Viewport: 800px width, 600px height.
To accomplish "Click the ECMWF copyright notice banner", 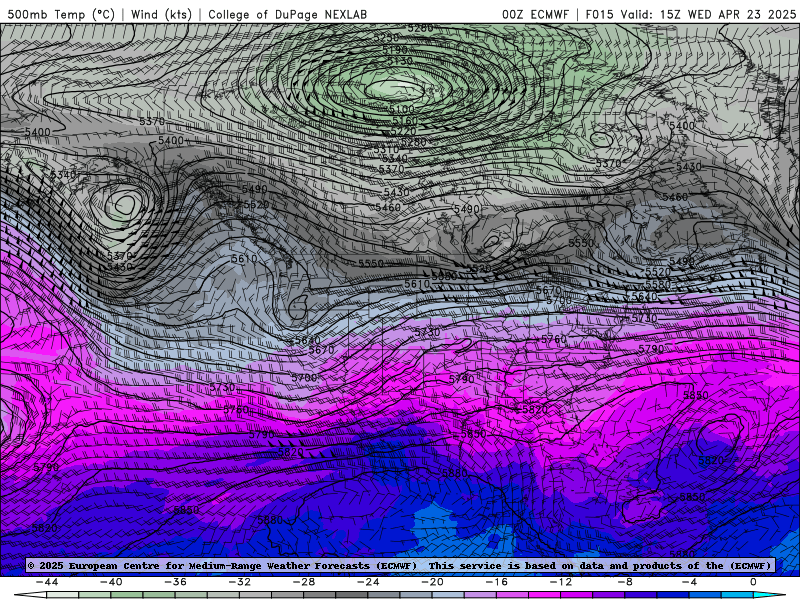I will [400, 565].
